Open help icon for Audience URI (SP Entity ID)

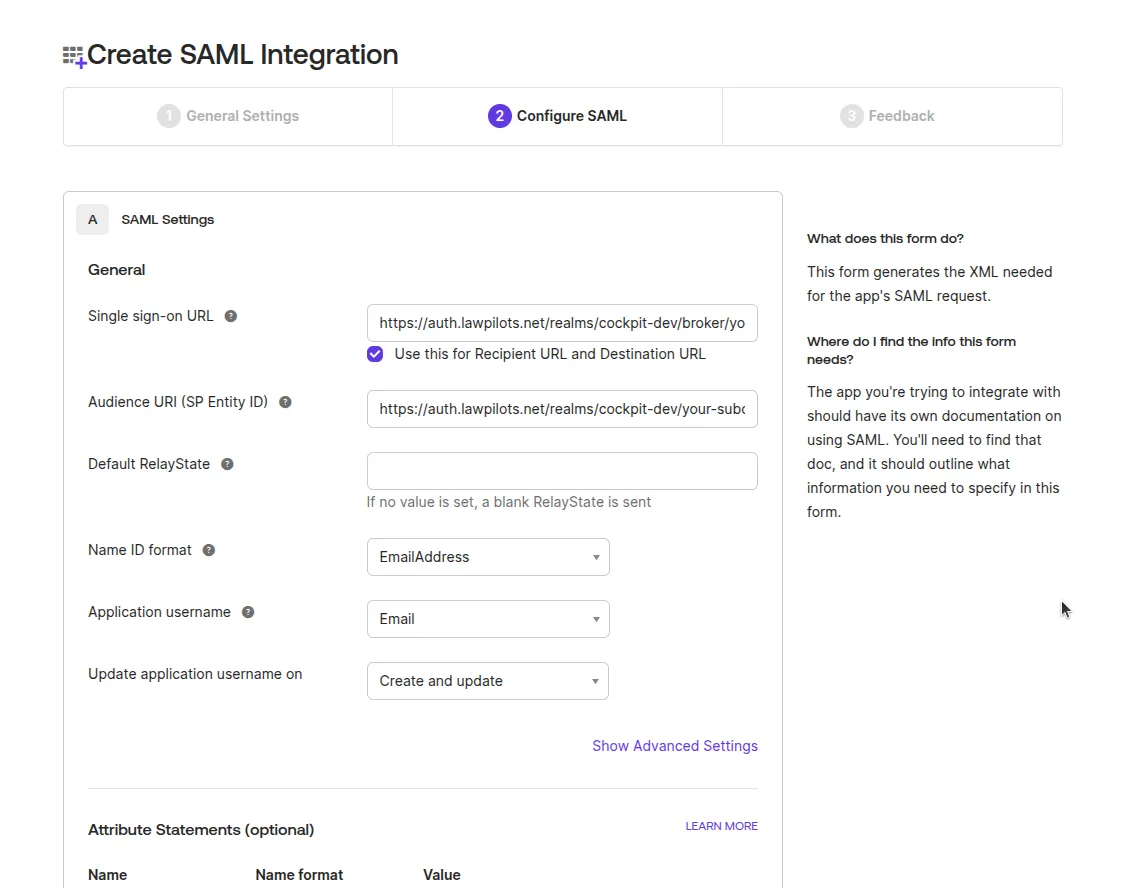(286, 402)
